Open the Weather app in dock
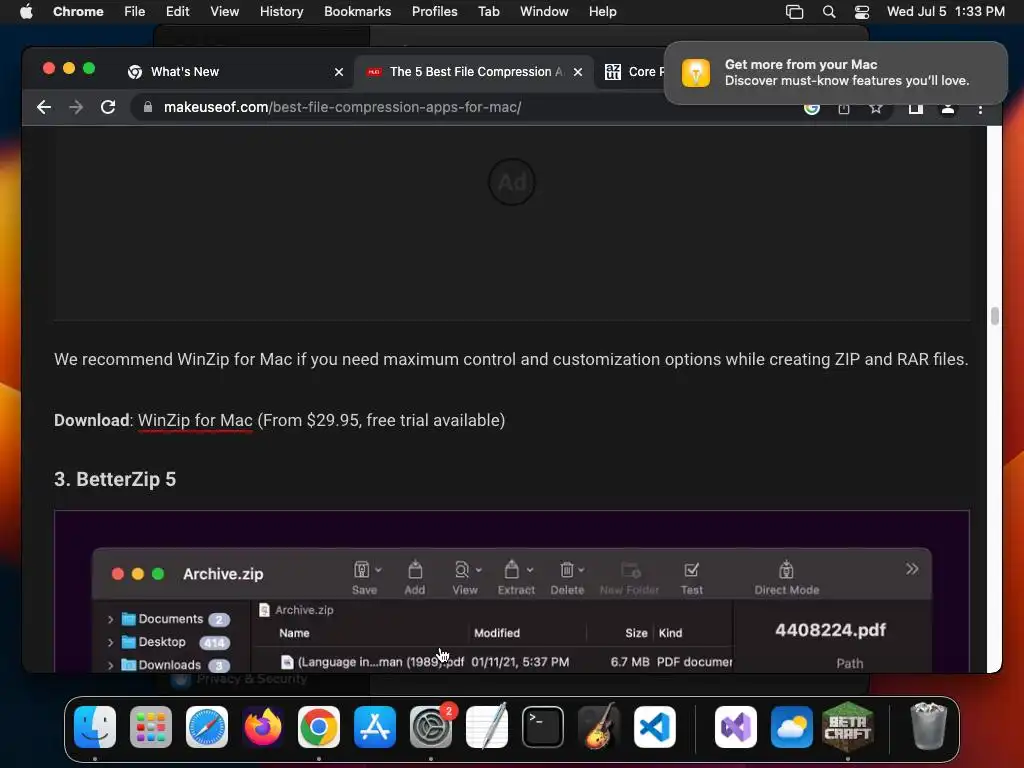 792,727
